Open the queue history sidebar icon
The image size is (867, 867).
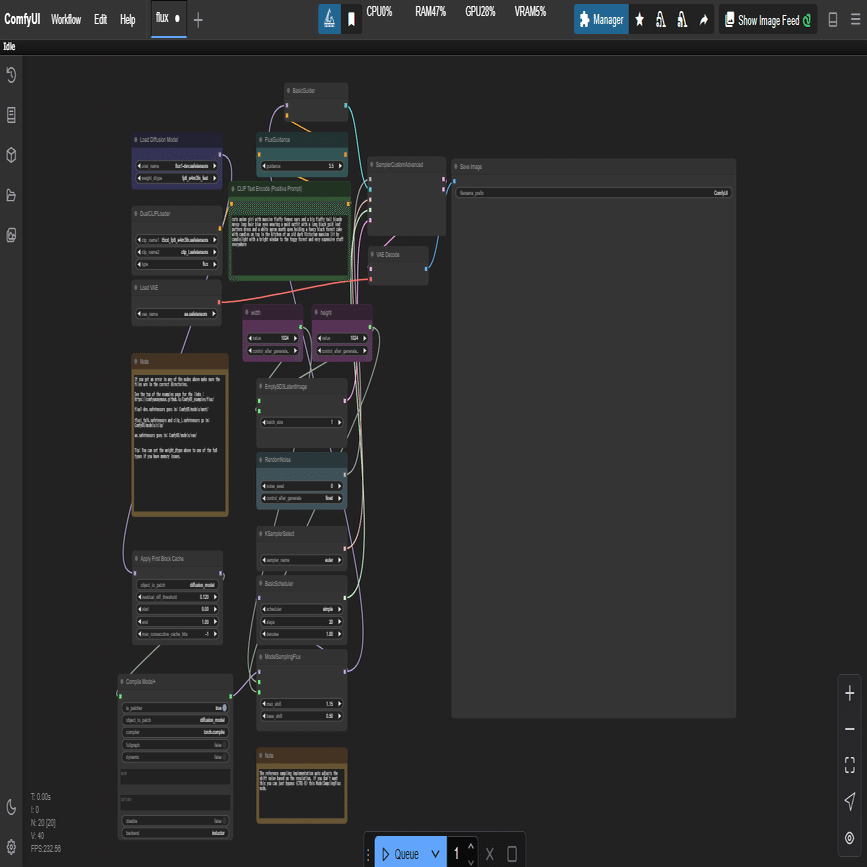(11, 75)
